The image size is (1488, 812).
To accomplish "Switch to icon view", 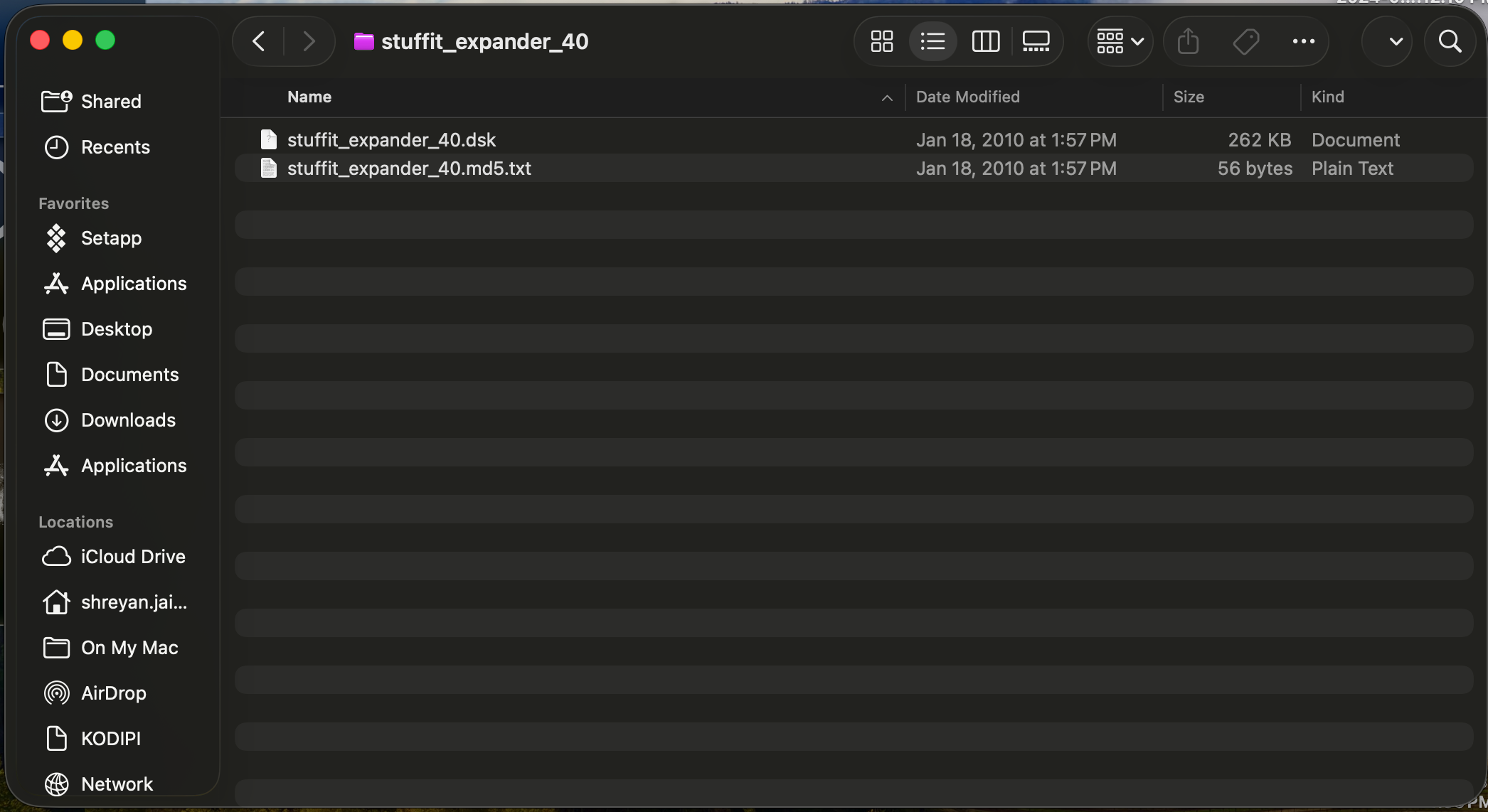I will tap(882, 41).
